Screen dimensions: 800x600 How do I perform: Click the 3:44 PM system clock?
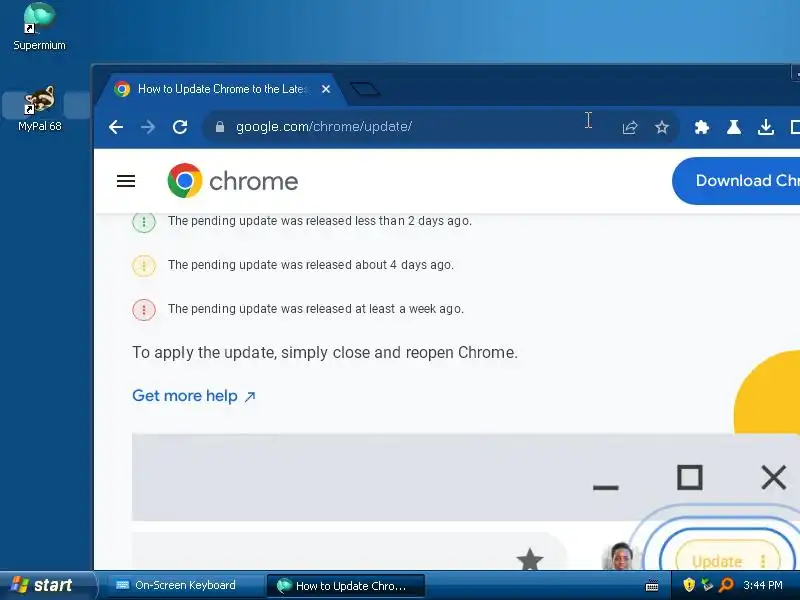[762, 585]
